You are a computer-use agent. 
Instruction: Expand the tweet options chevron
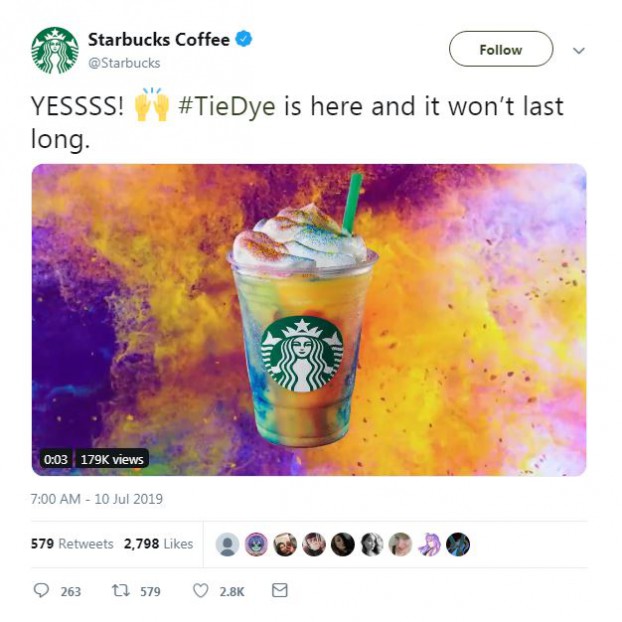[579, 50]
